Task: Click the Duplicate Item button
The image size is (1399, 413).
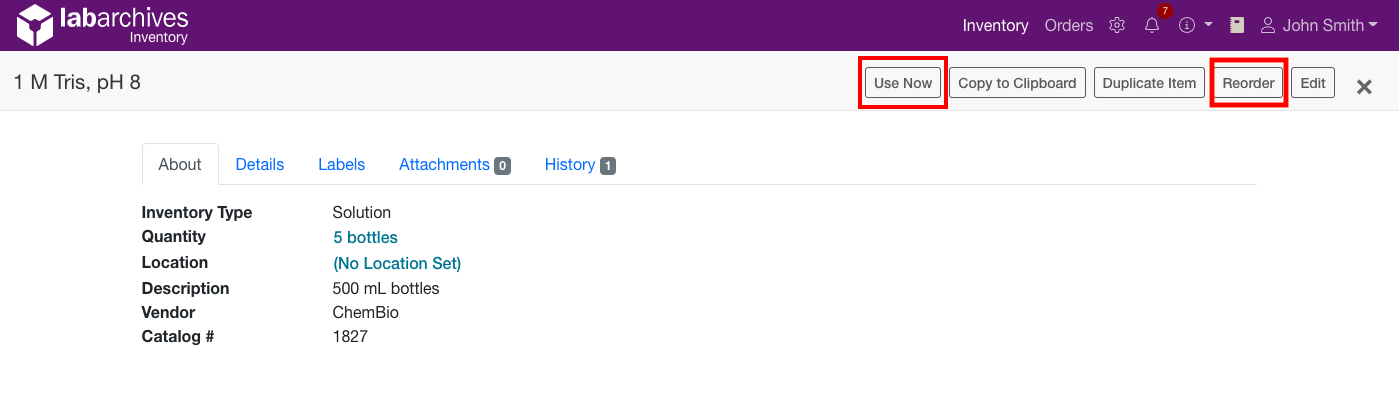Action: pos(1149,83)
